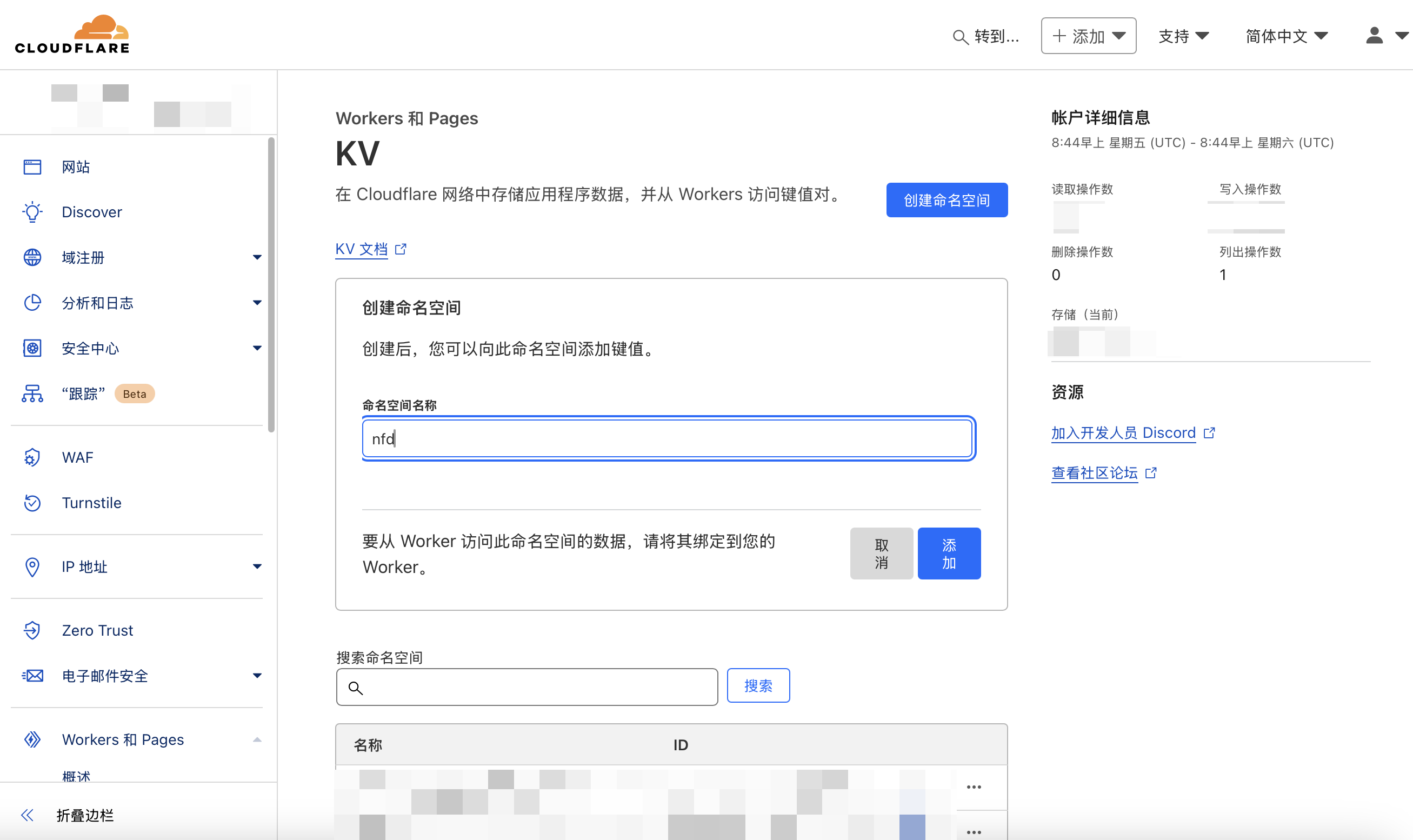Viewport: 1413px width, 840px height.
Task: Click the 名称 column header
Action: [368, 745]
